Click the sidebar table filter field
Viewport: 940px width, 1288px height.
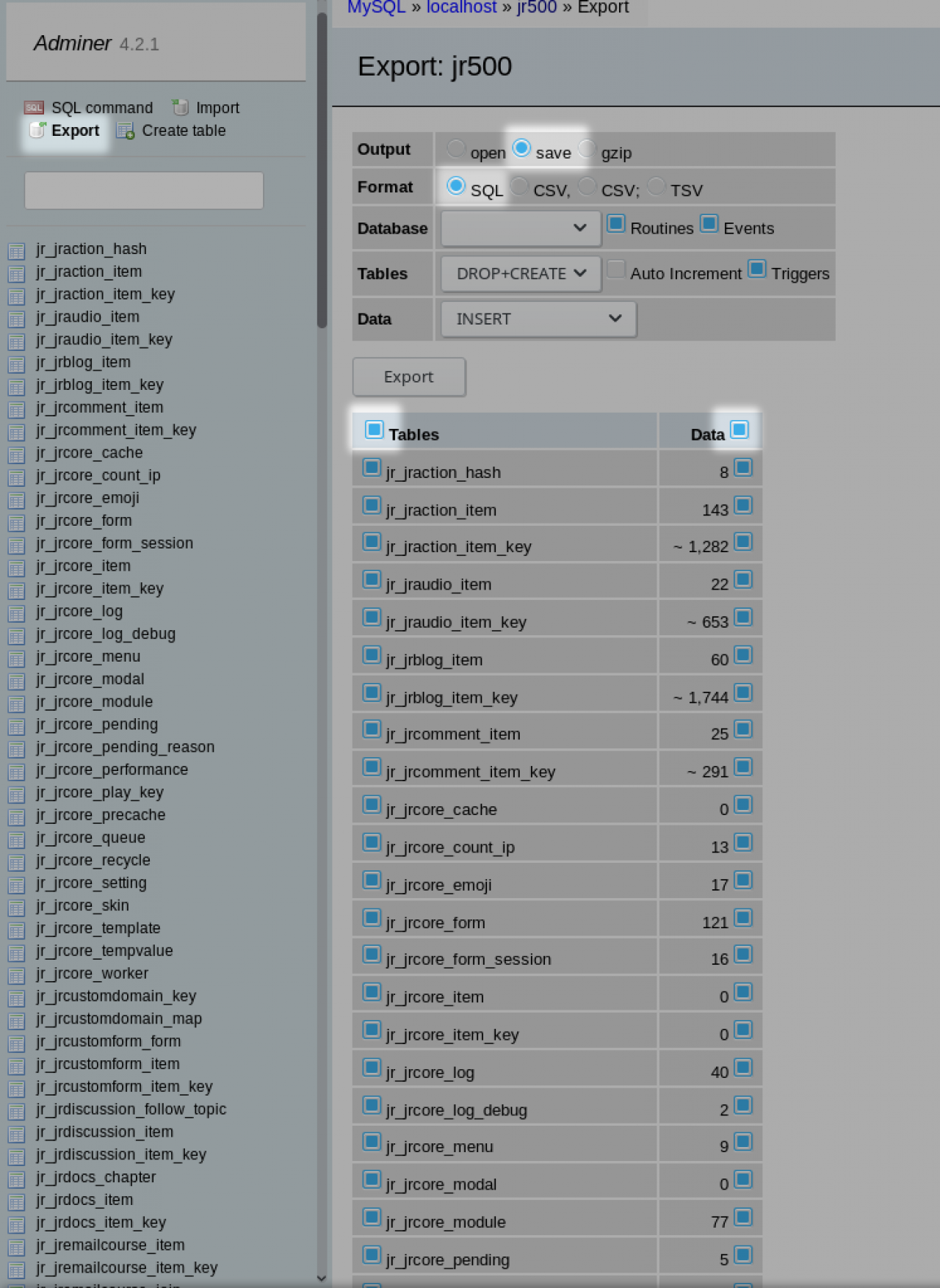(x=144, y=191)
